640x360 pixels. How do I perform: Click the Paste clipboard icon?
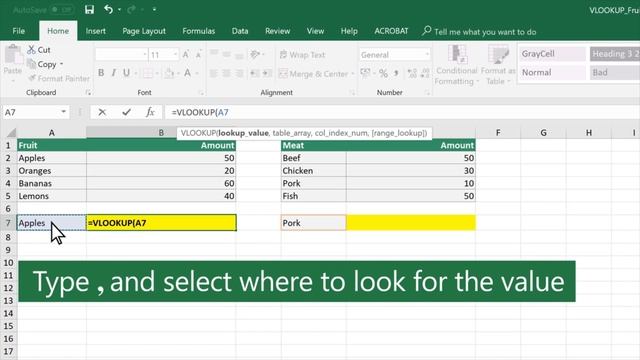coord(13,55)
